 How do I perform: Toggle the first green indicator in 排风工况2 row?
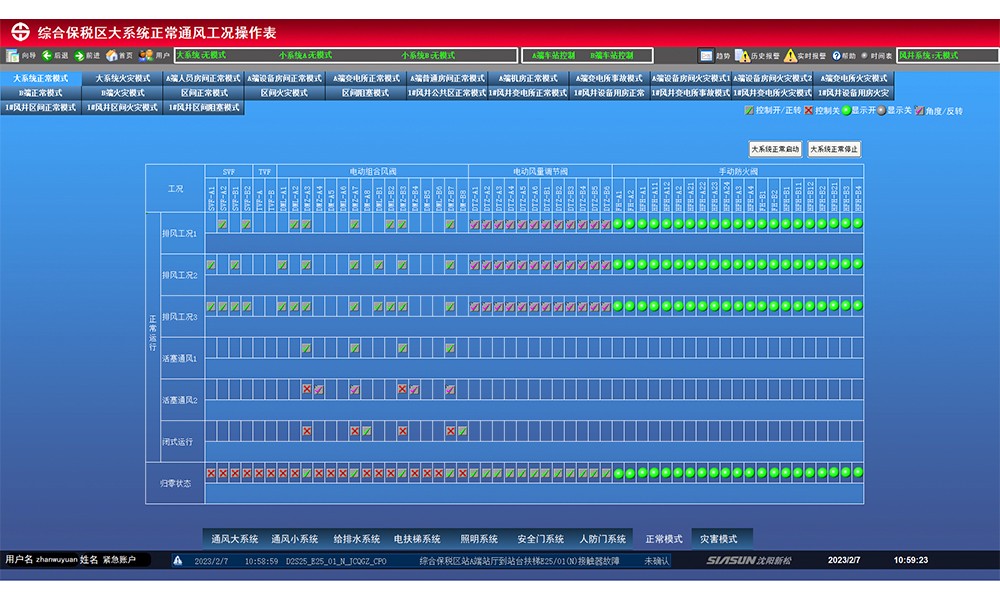pyautogui.click(x=617, y=265)
